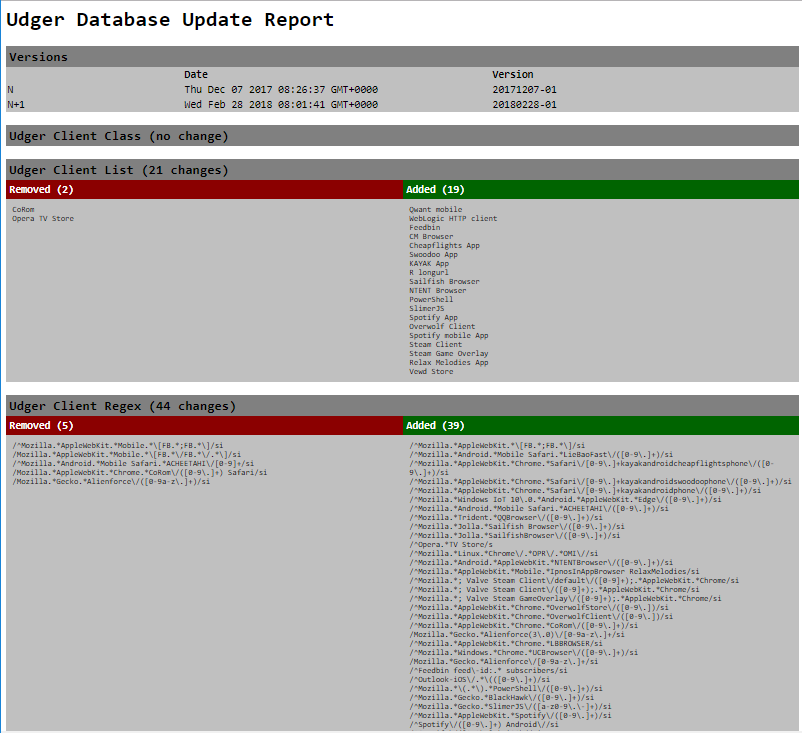
Task: Select Opera TV Store in removed list
Action: click(x=43, y=218)
